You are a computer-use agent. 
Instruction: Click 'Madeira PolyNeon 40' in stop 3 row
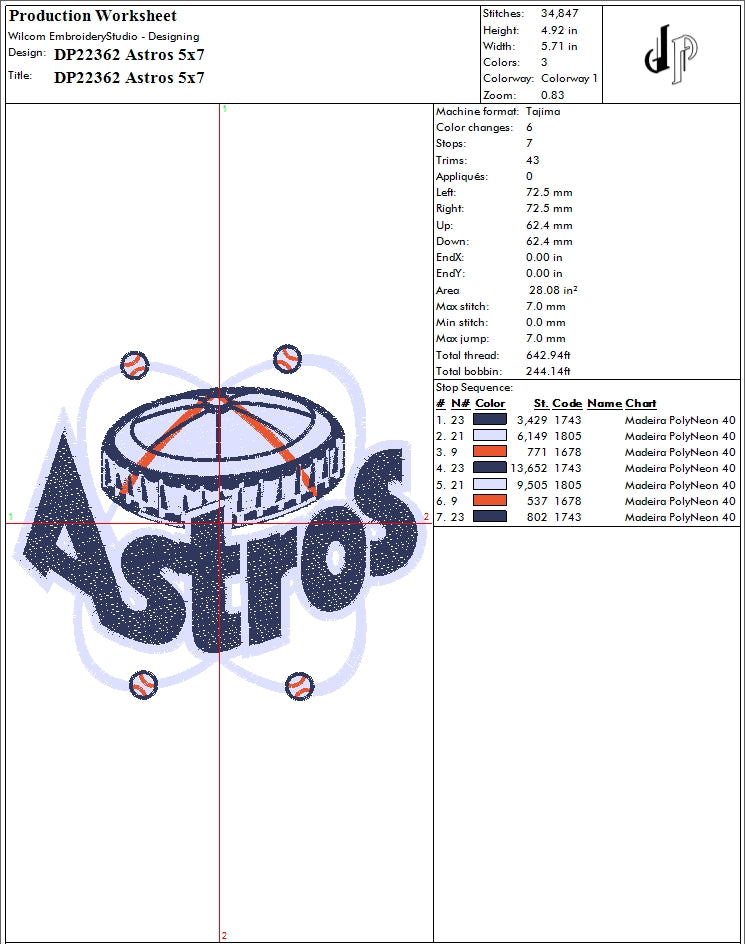point(680,452)
